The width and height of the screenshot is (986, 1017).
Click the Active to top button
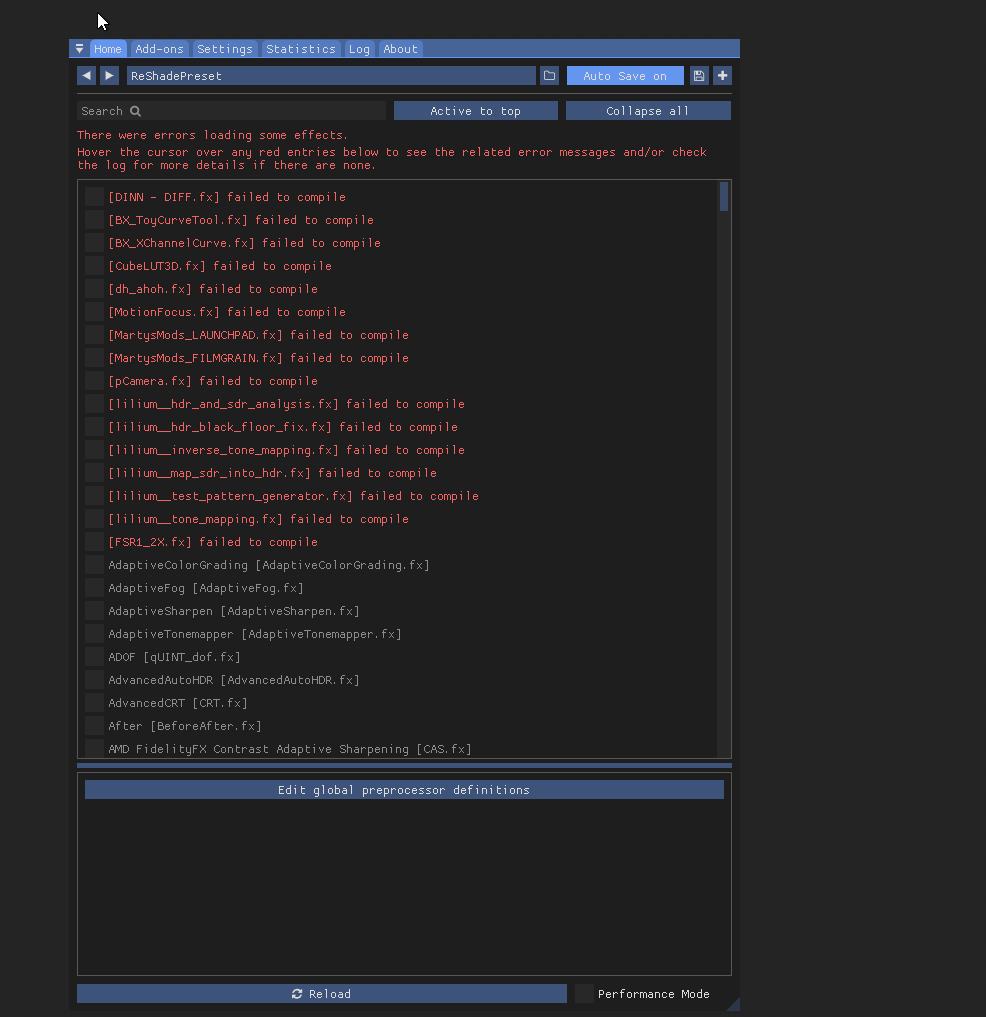[475, 111]
